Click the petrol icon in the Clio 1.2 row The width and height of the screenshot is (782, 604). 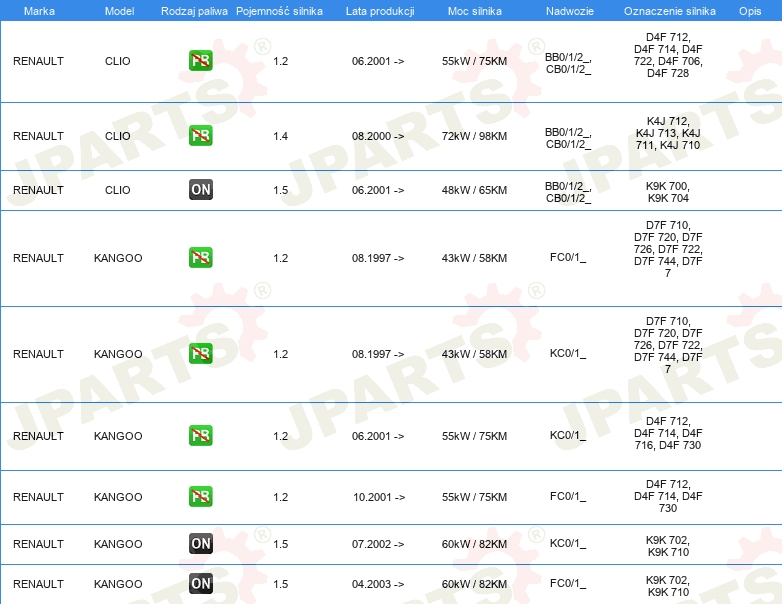coord(200,61)
